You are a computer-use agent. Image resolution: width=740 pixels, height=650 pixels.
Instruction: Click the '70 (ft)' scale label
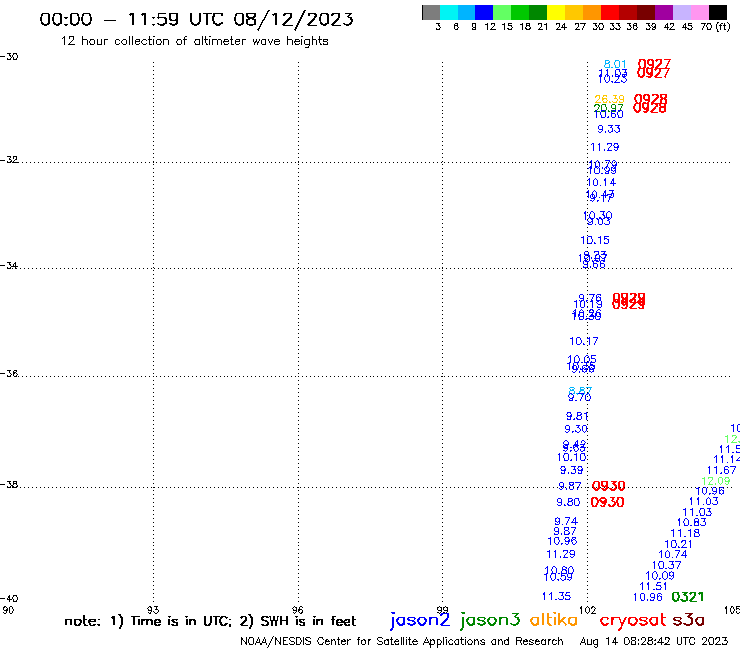tap(715, 27)
